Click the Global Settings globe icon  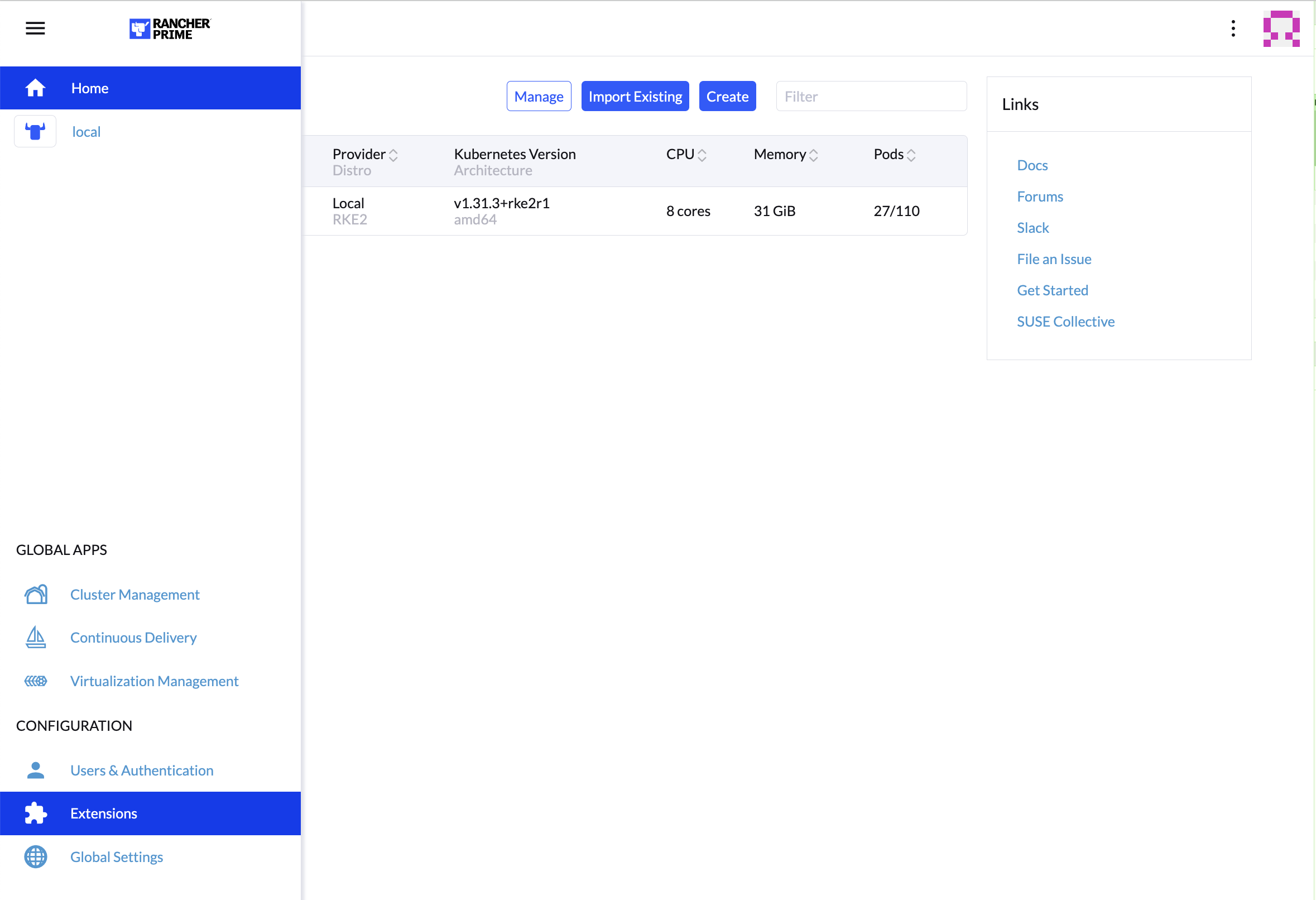(x=36, y=857)
